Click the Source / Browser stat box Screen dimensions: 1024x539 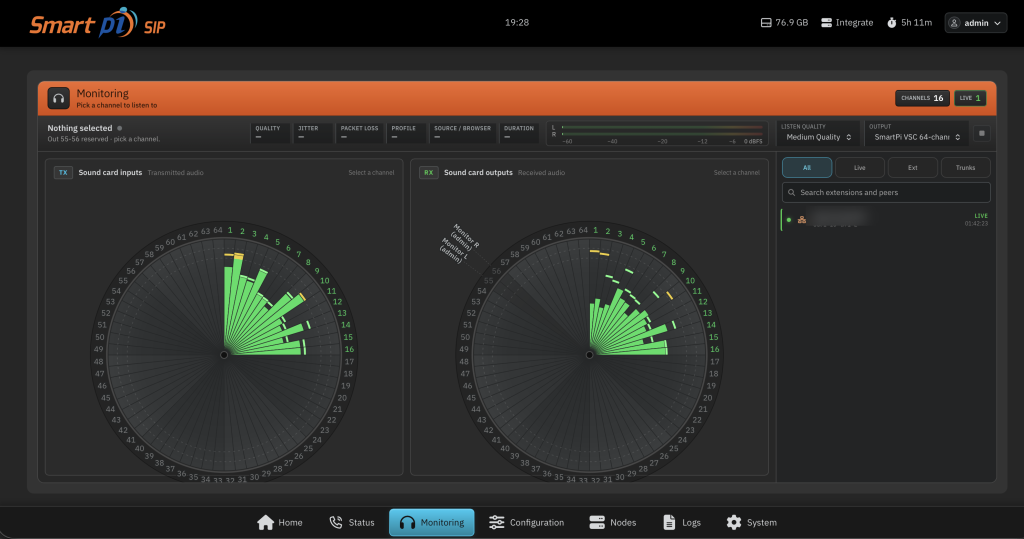coord(462,133)
